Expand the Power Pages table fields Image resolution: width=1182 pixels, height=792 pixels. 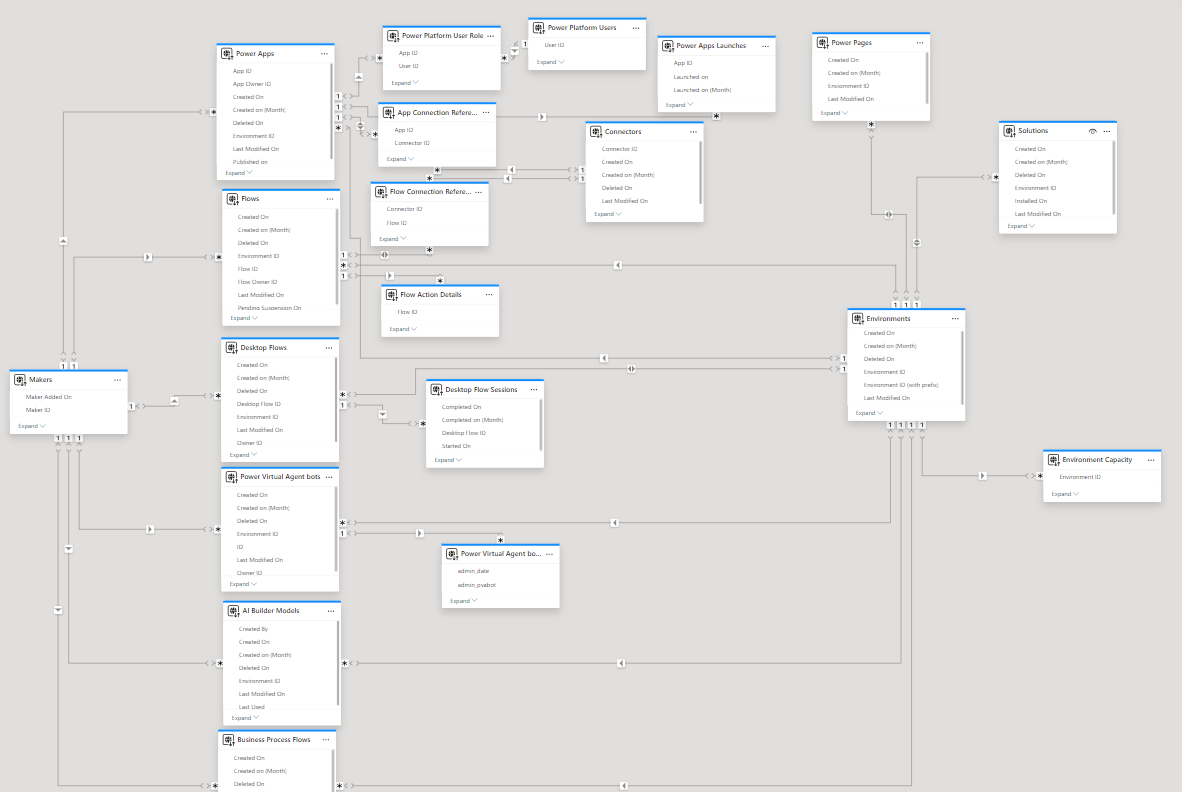coord(834,113)
